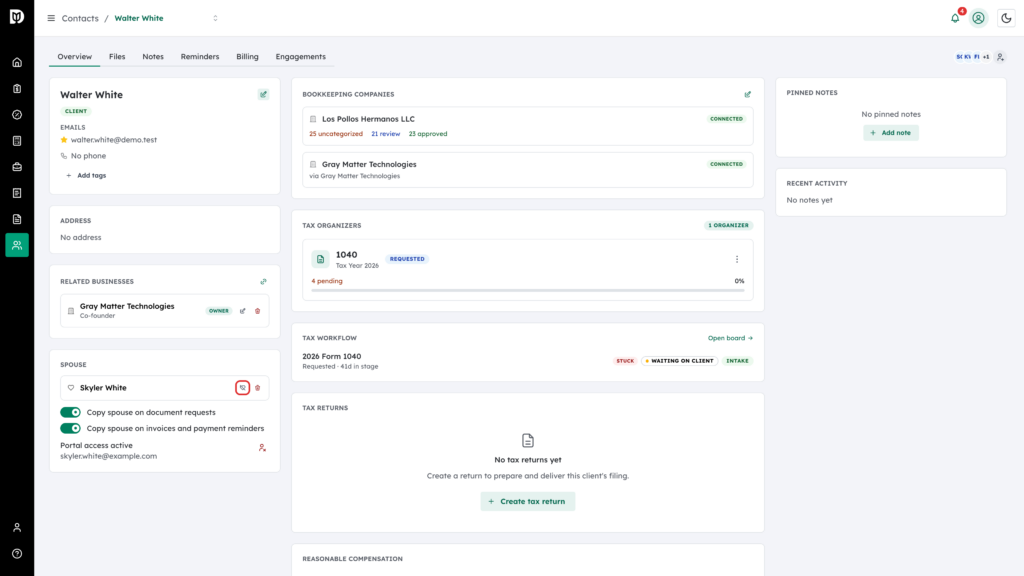Click the green Contacts icon in the sidebar
Viewport: 1024px width, 576px height.
click(17, 245)
